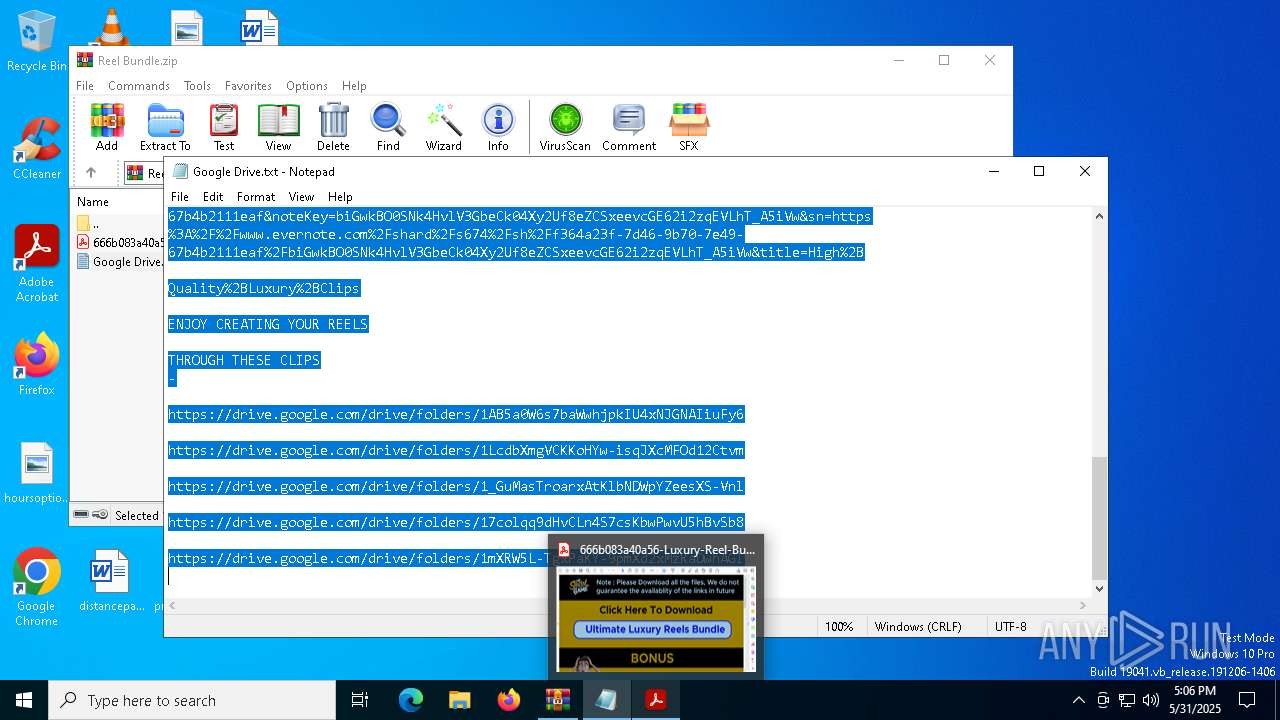Click the Notepad scroll up arrow
Image resolution: width=1280 pixels, height=720 pixels.
coord(1099,216)
